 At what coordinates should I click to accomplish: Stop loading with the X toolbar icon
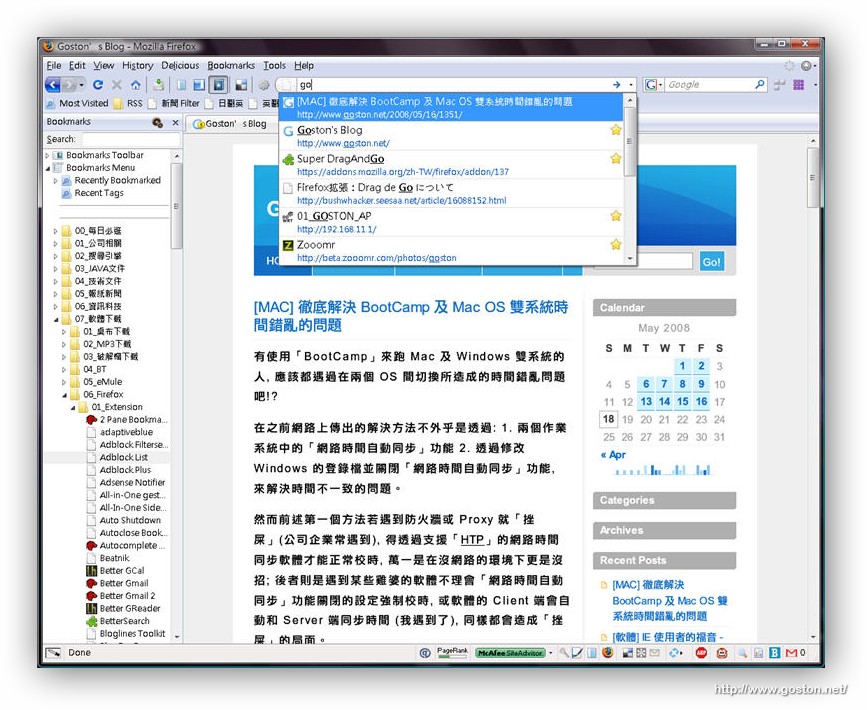click(117, 85)
